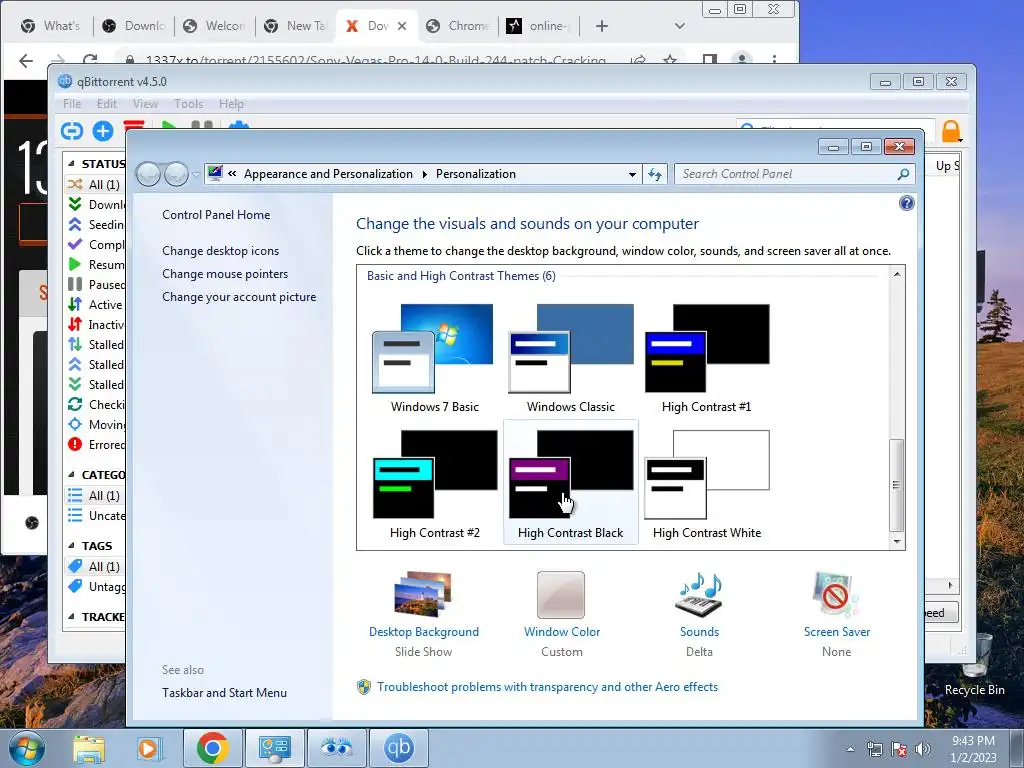Open qBittorrent View menu
1024x768 pixels.
tap(145, 104)
